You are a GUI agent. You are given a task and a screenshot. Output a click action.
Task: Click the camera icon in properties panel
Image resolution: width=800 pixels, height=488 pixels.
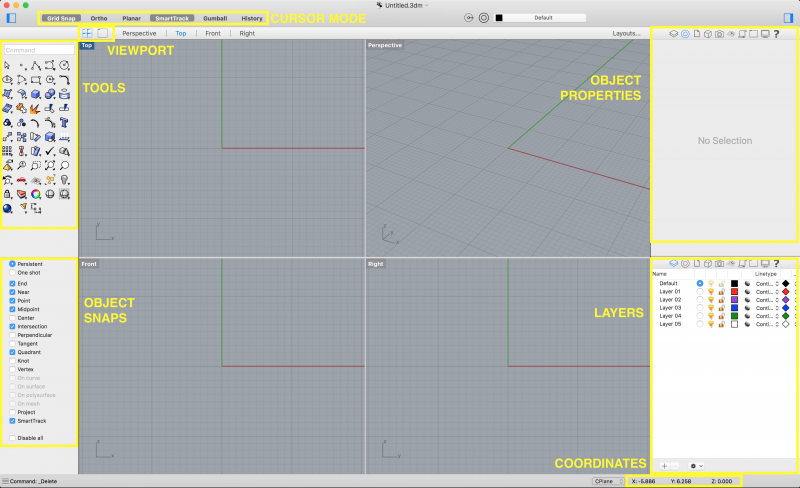(720, 34)
